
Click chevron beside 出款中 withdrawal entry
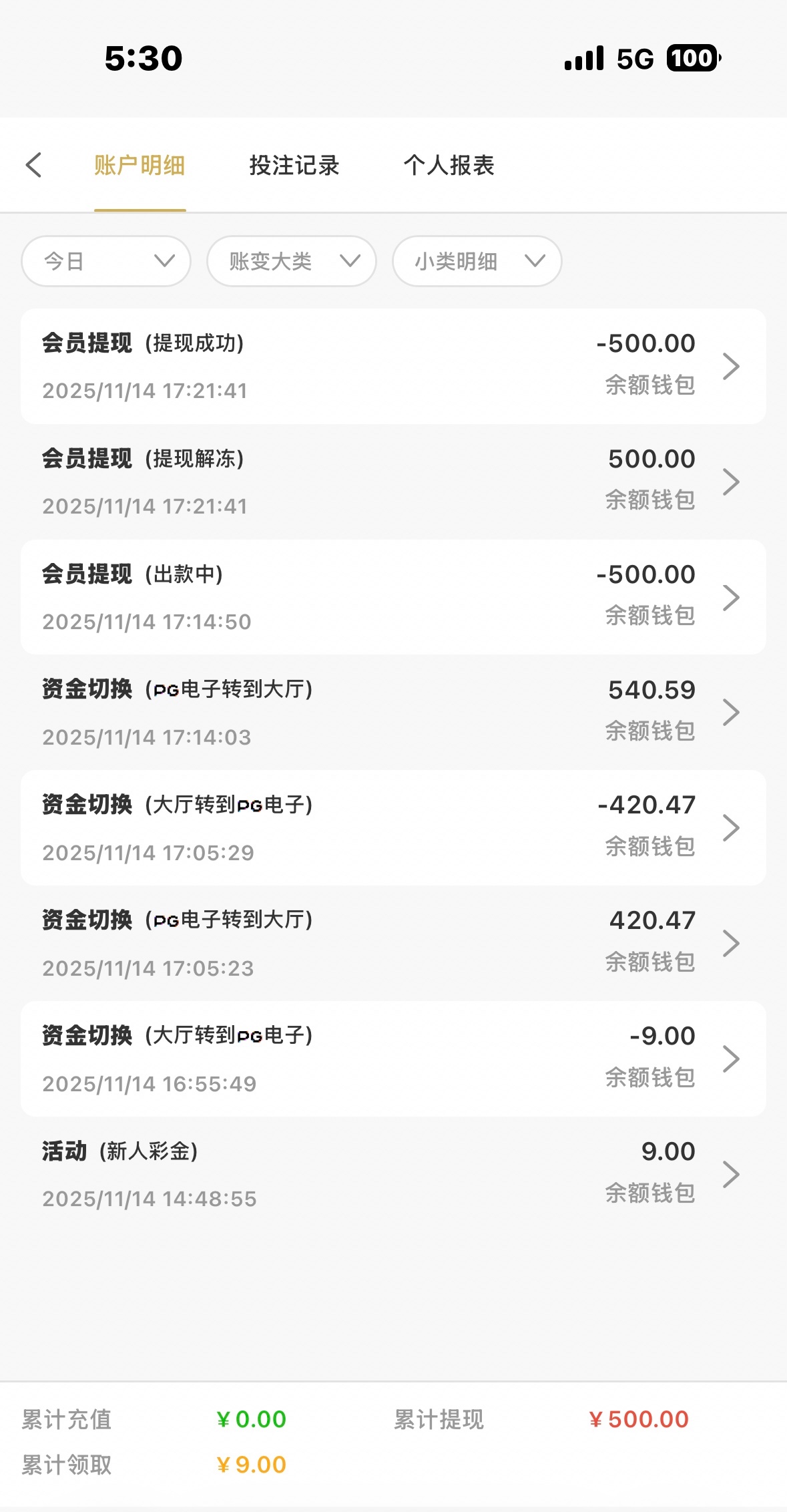(731, 597)
